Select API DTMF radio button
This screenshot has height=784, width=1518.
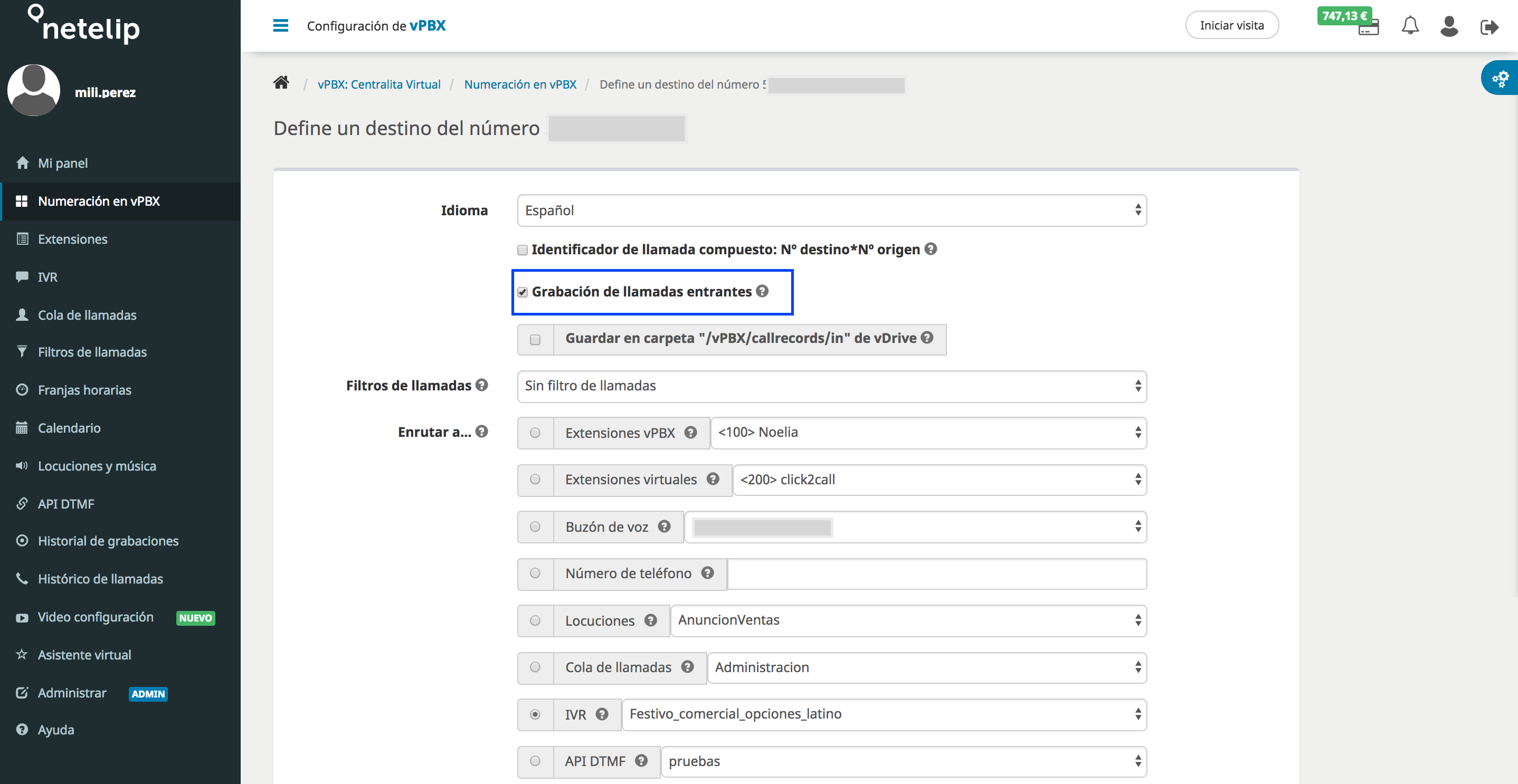535,761
